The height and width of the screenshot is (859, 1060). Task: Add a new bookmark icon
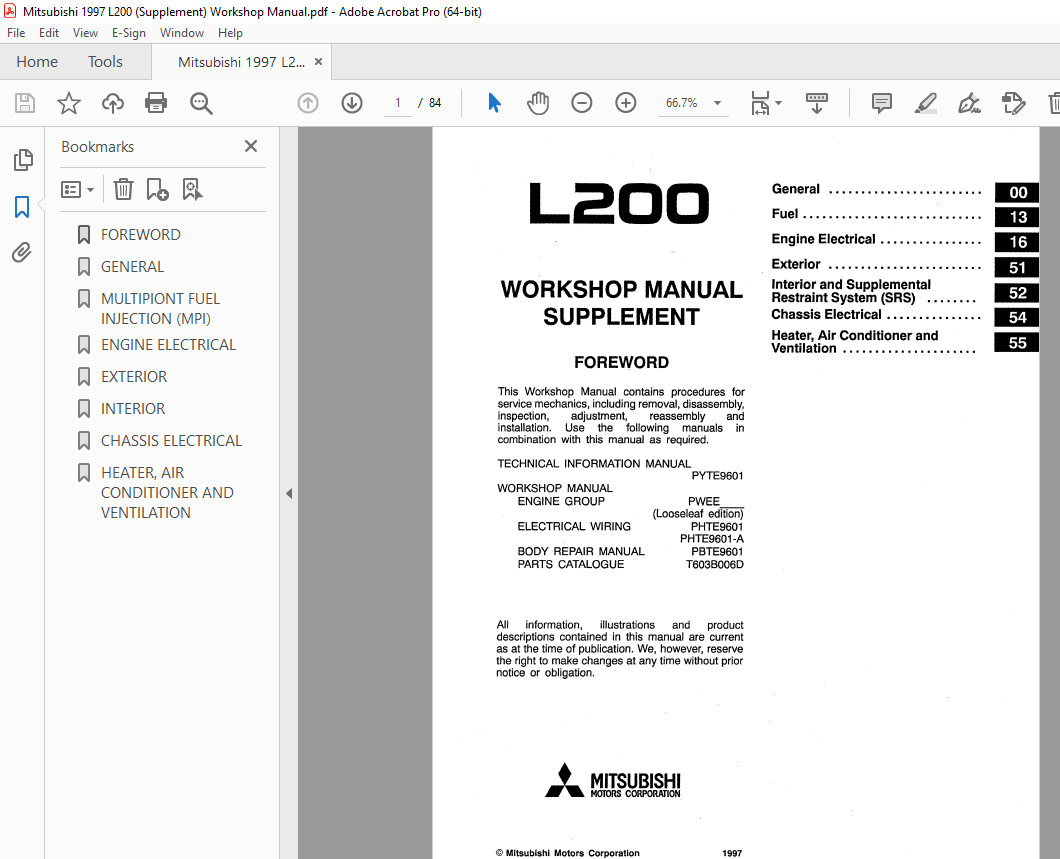click(157, 189)
